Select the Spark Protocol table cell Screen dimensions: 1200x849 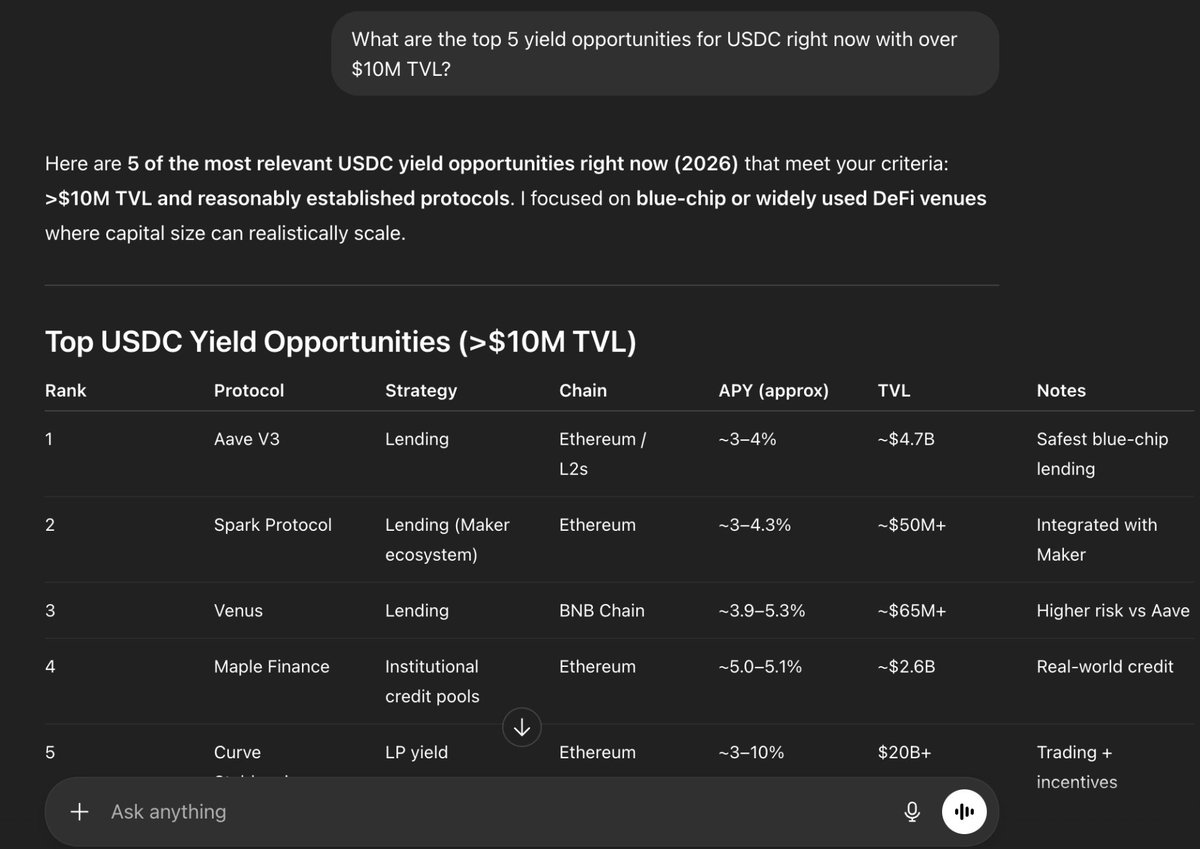273,525
